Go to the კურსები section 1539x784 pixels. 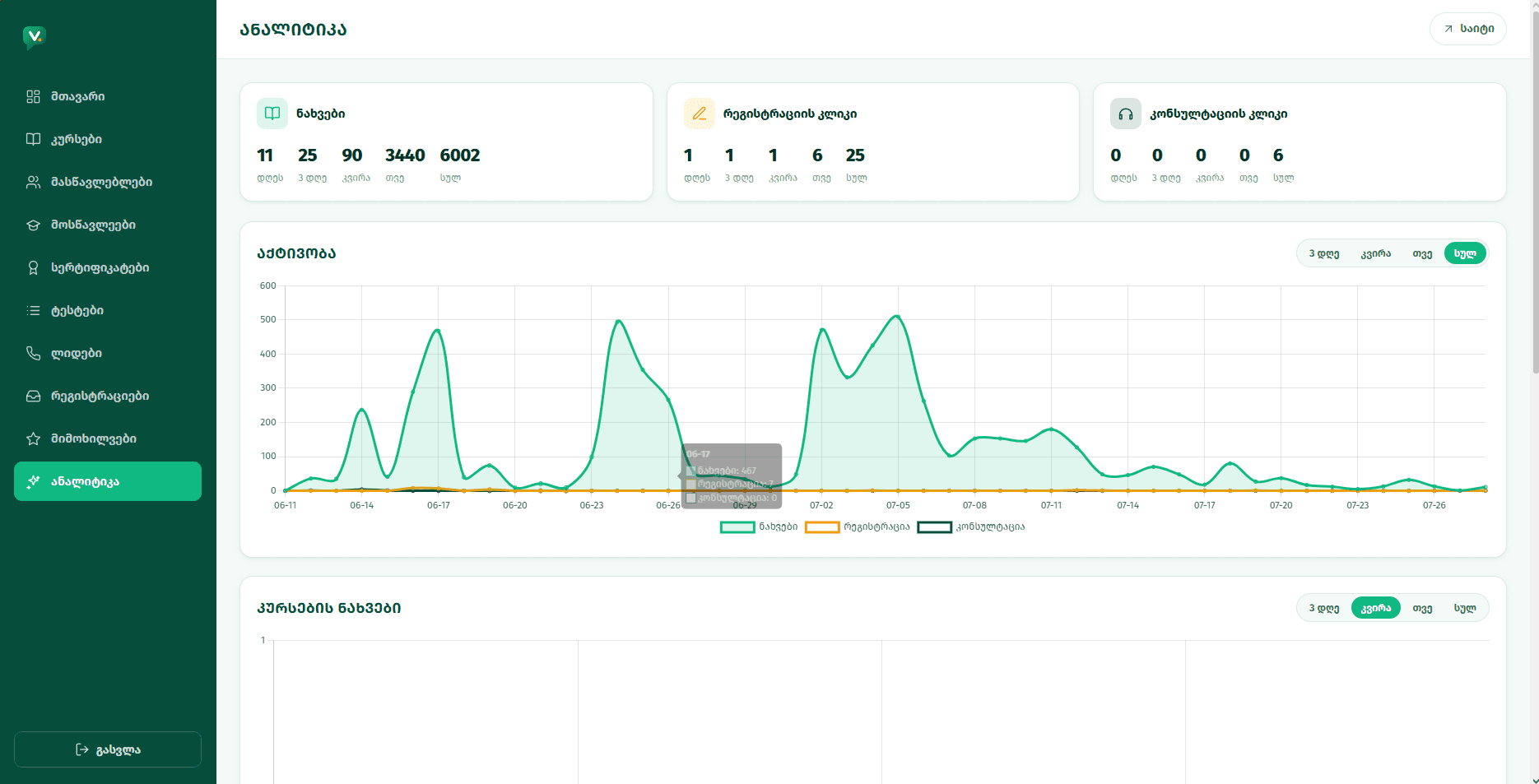click(x=108, y=139)
